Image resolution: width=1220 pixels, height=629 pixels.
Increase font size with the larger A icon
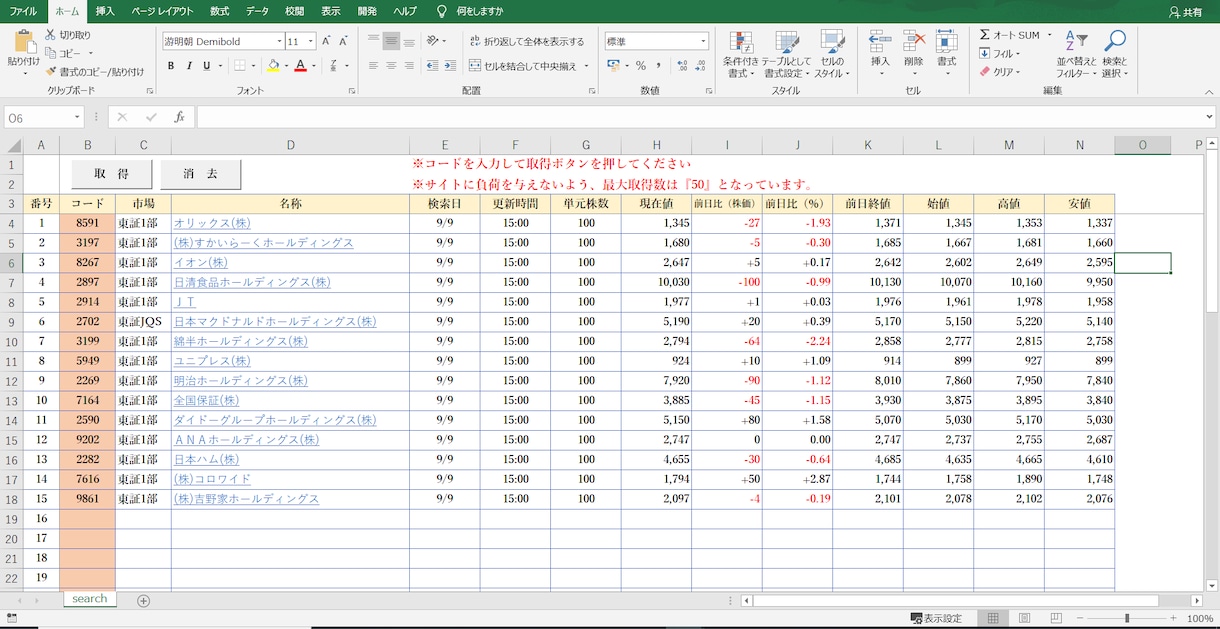click(x=327, y=41)
